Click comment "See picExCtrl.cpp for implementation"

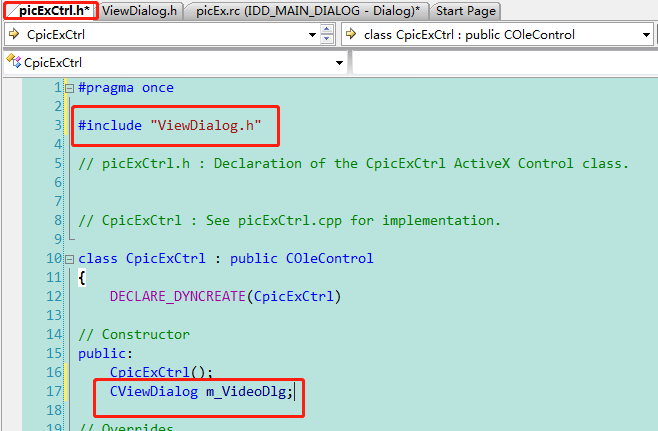tap(353, 220)
